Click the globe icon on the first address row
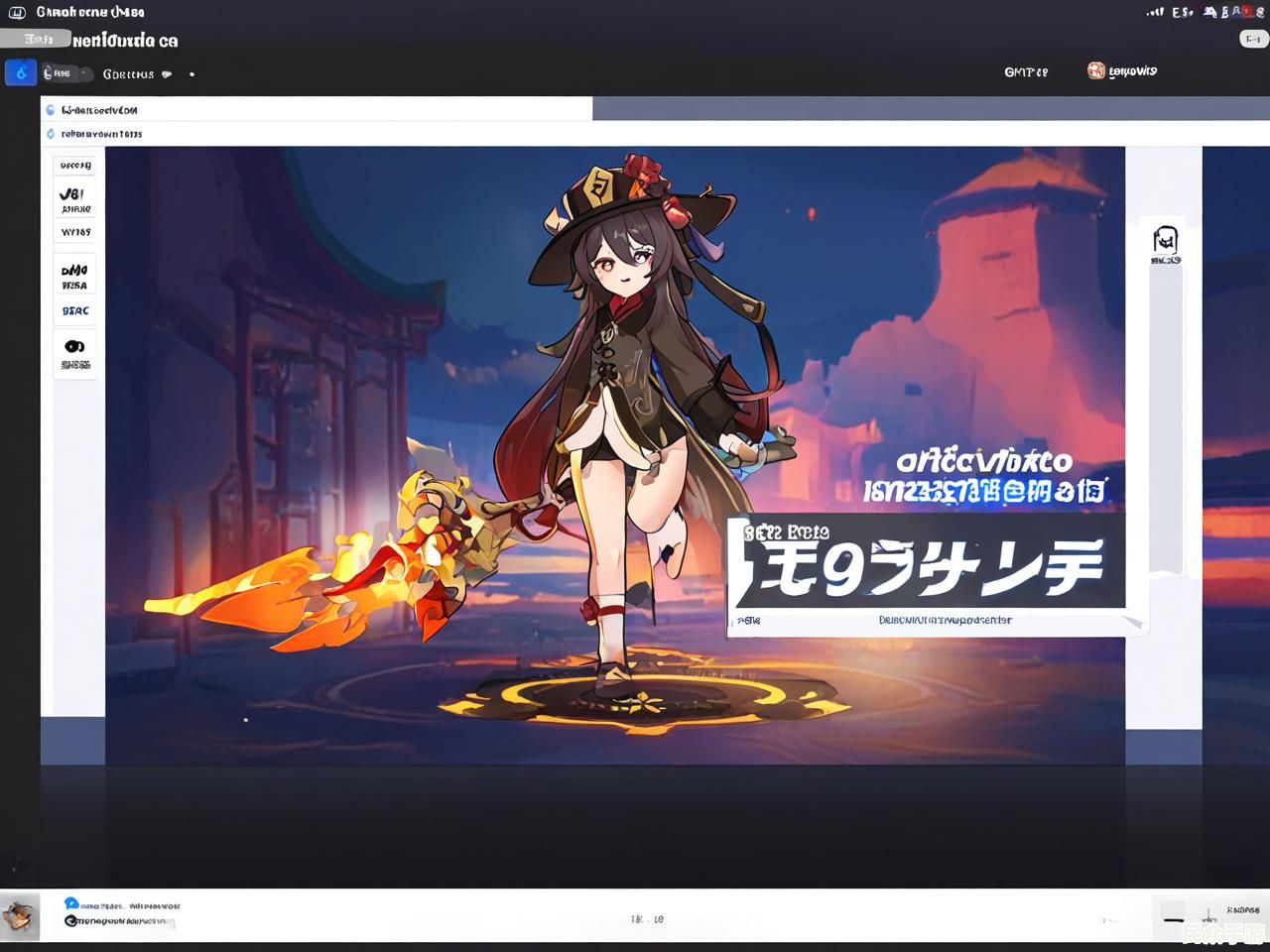This screenshot has height=952, width=1270. click(x=51, y=110)
